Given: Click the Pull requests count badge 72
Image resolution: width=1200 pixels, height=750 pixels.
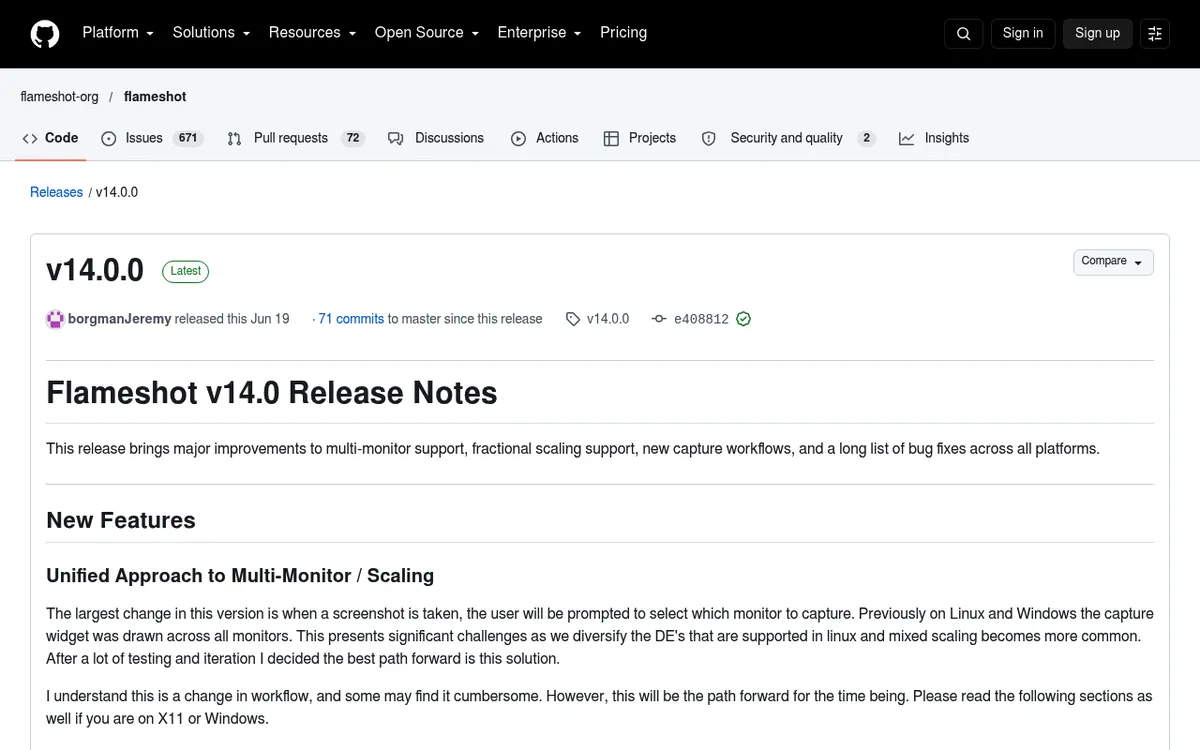Looking at the screenshot, I should [x=353, y=138].
